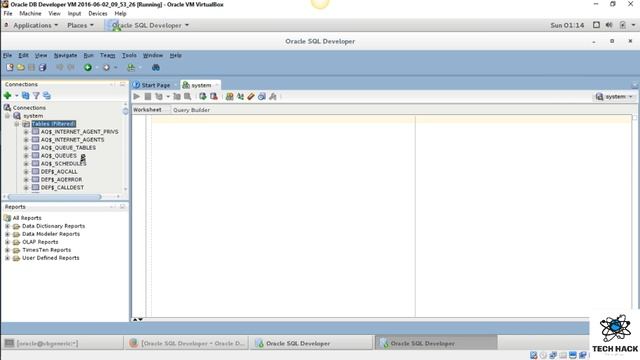Click the binoculars Find DB Object icon
The height and width of the screenshot is (360, 640).
pyautogui.click(x=156, y=67)
